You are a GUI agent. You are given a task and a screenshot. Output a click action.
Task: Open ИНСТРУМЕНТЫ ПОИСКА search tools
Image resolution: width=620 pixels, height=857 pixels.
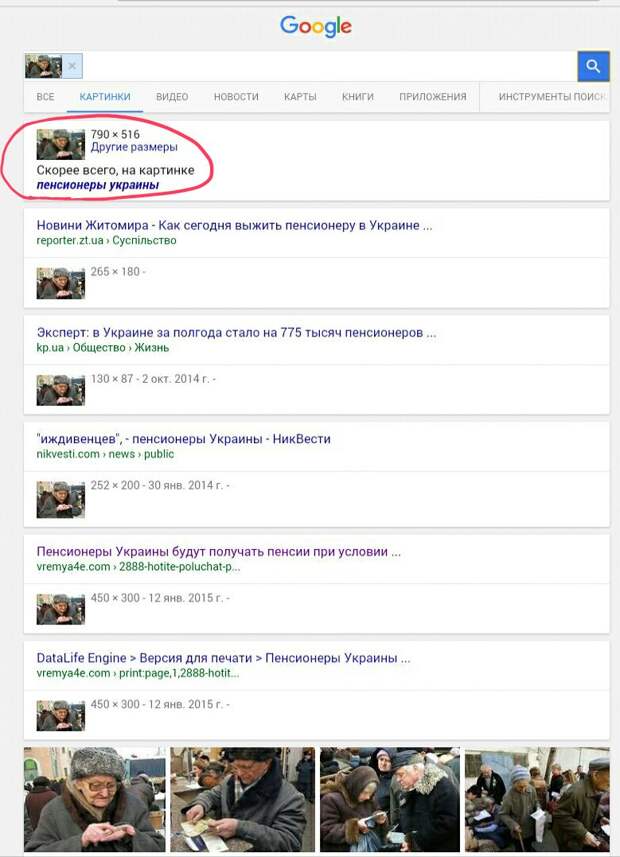point(552,97)
